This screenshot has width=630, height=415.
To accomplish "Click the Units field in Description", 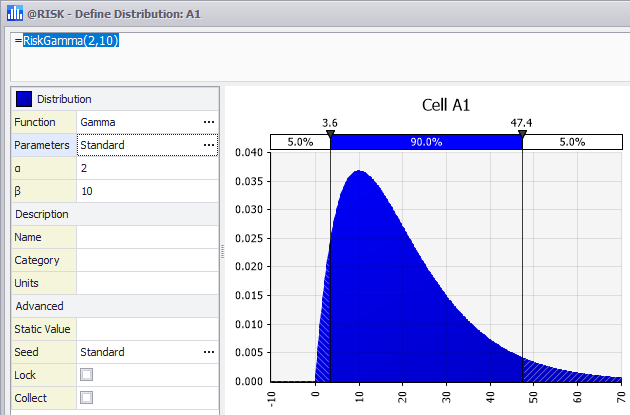I will coord(147,283).
